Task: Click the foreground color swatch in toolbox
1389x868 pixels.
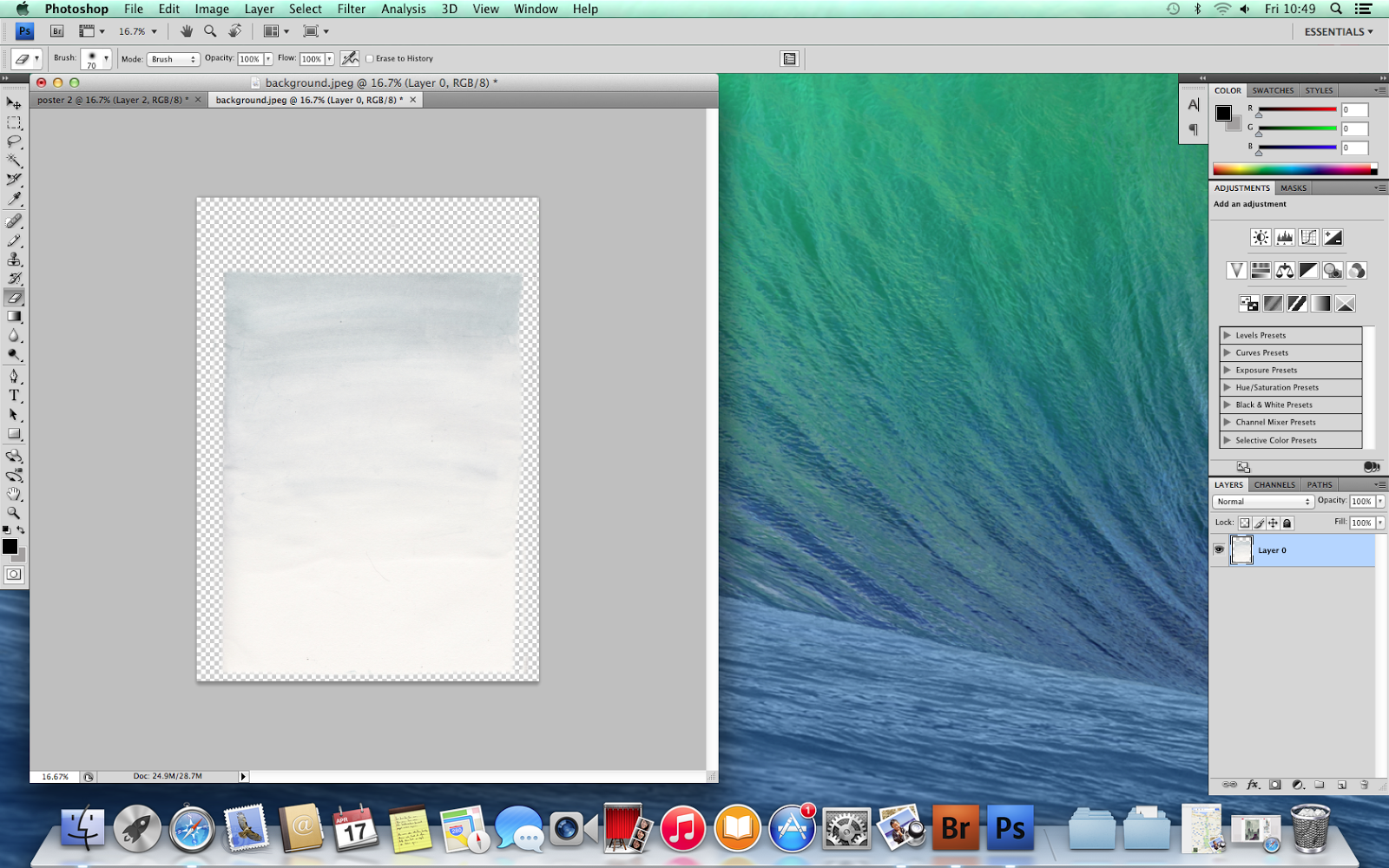Action: click(10, 546)
